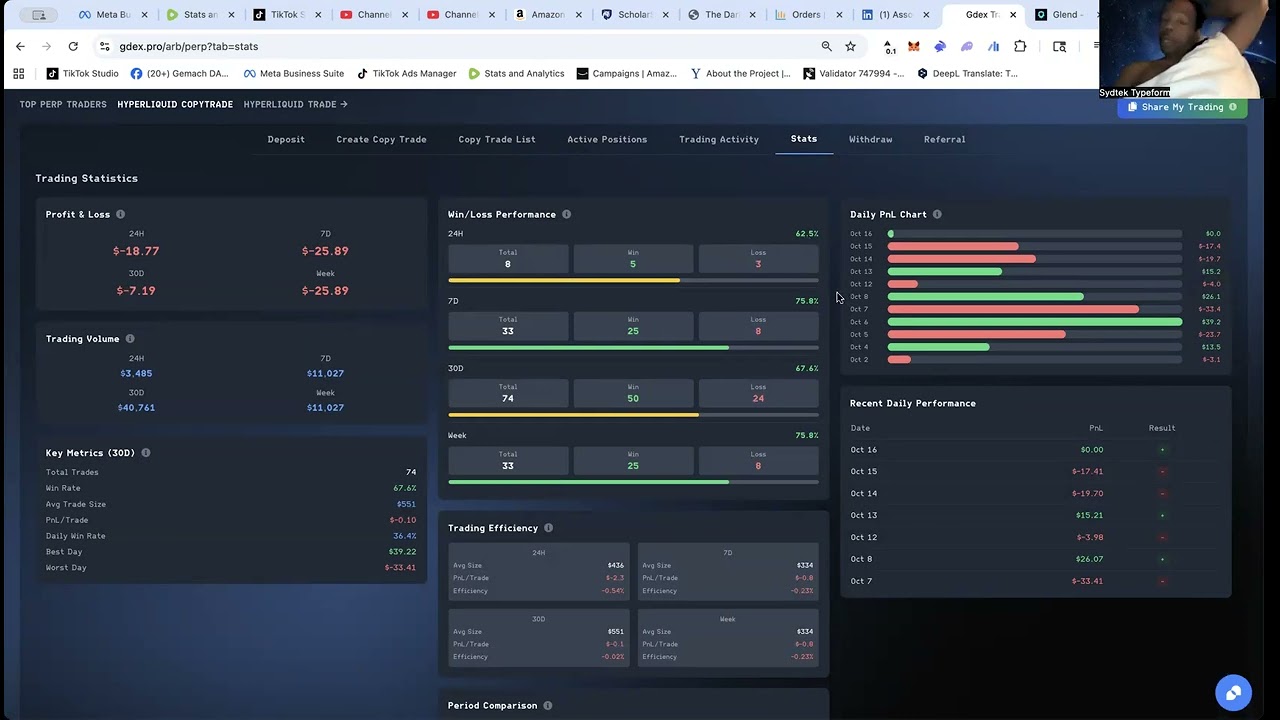This screenshot has width=1280, height=720.
Task: Open TikTok Studio bookmark
Action: pyautogui.click(x=83, y=73)
